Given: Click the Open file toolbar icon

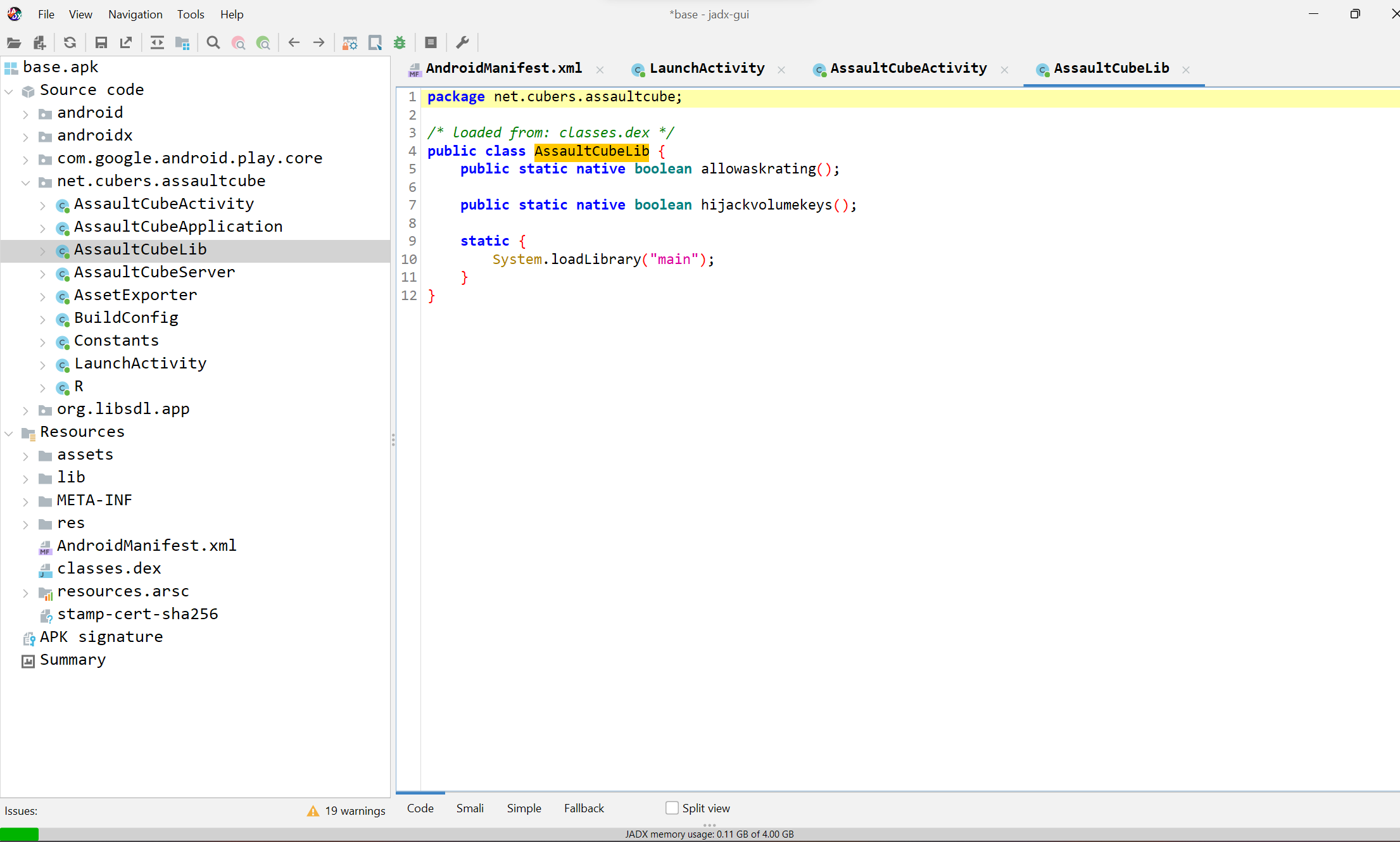Looking at the screenshot, I should [x=14, y=43].
